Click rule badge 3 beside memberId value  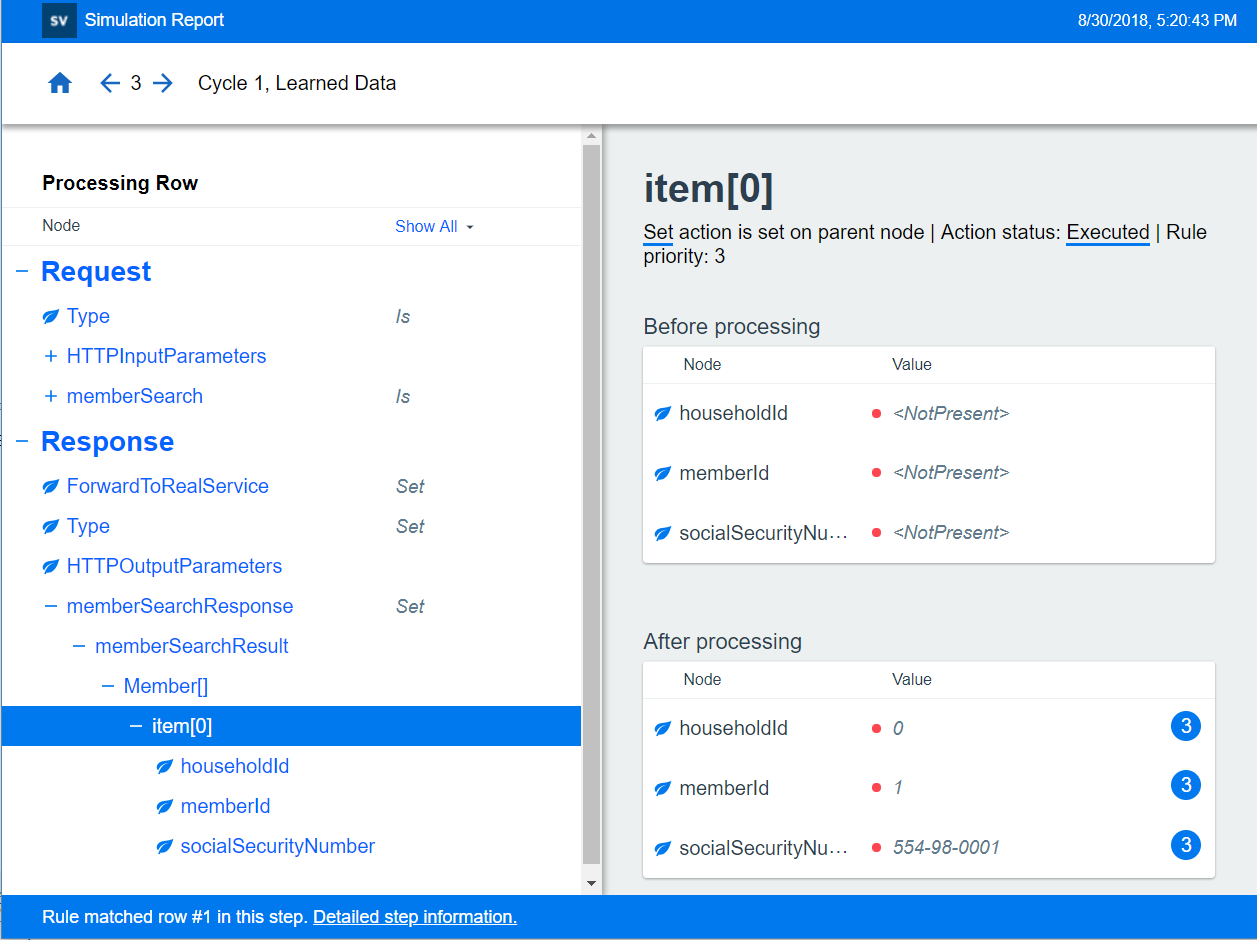[1185, 786]
